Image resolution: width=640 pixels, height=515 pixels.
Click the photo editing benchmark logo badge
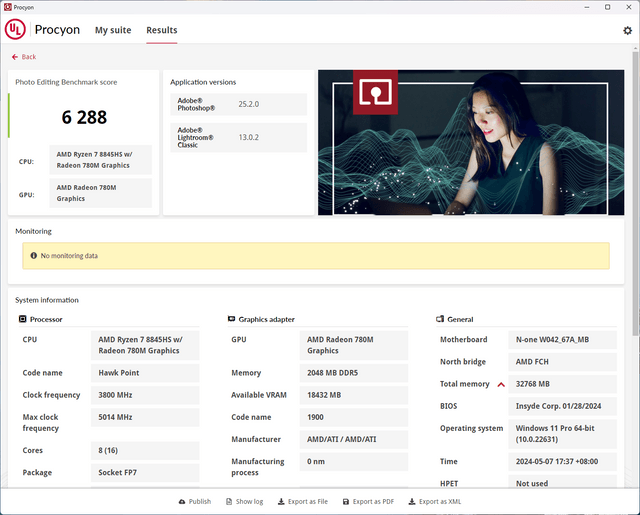376,92
